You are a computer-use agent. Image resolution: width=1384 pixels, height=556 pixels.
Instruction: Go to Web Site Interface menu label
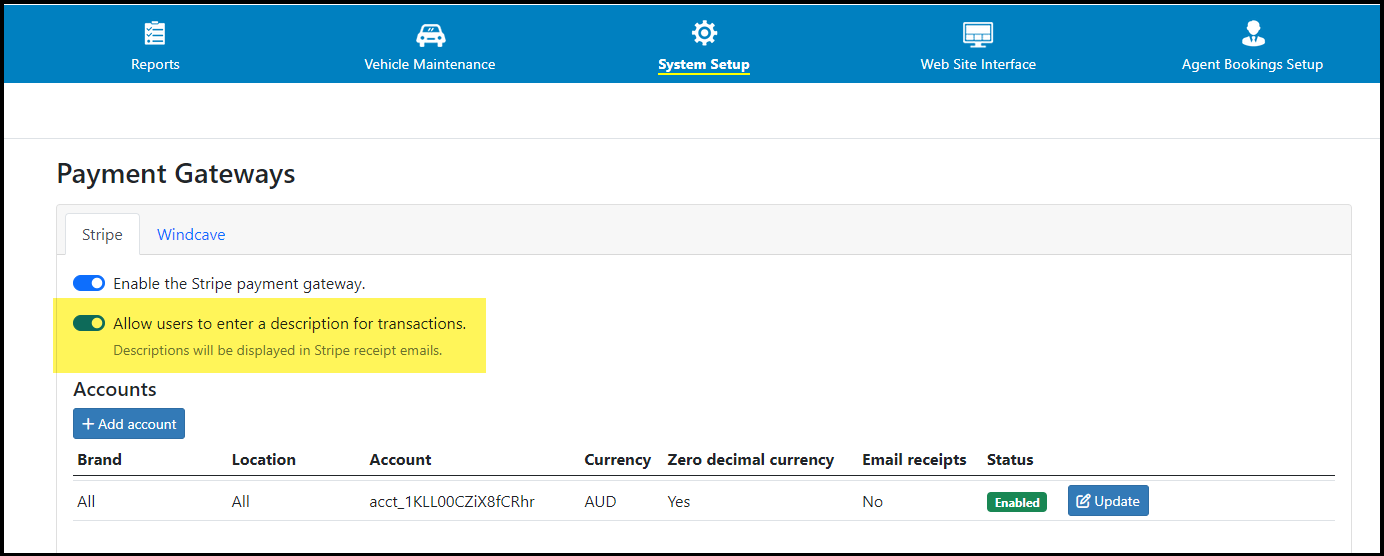click(978, 64)
